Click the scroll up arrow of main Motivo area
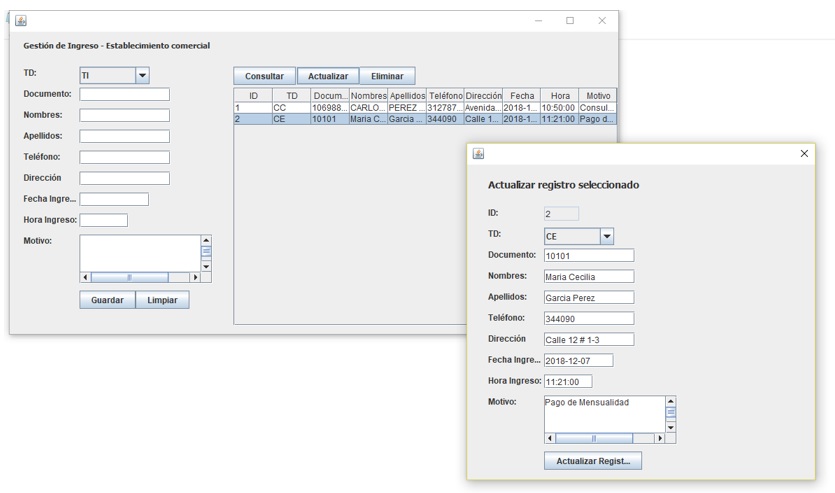This screenshot has width=835, height=493. pyautogui.click(x=206, y=240)
